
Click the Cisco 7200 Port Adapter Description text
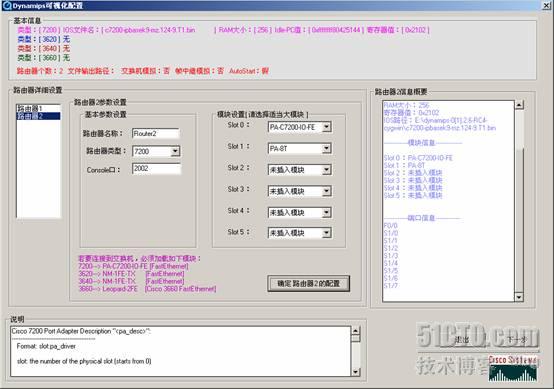[81, 331]
